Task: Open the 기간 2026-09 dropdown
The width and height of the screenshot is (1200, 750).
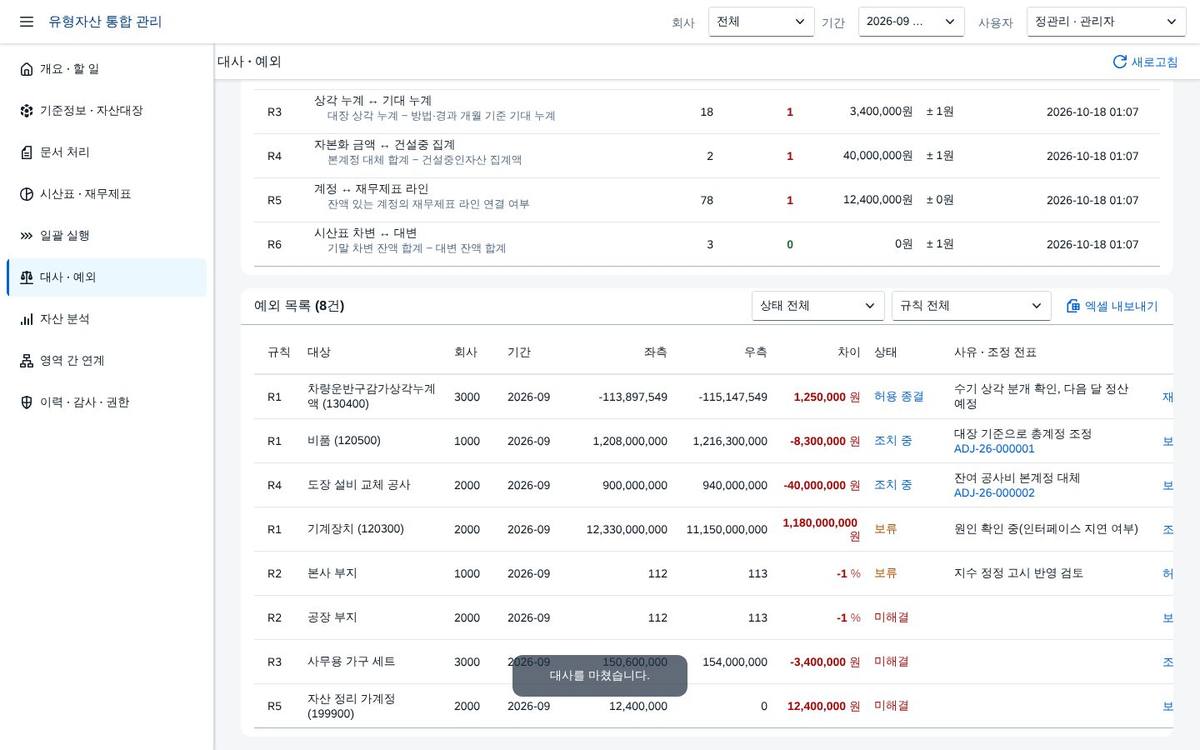Action: tap(911, 22)
